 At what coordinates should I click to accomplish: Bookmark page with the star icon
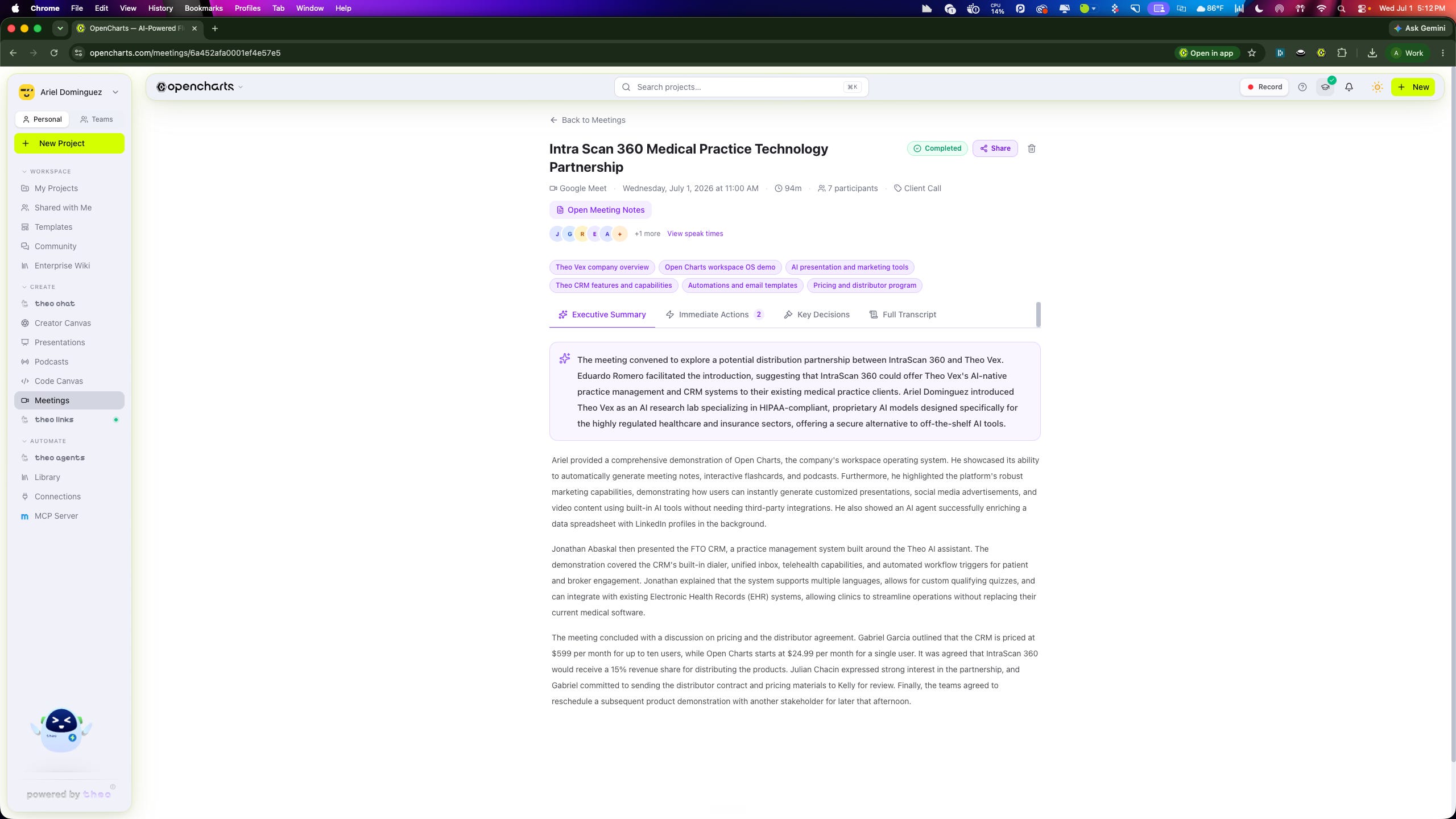1251,53
